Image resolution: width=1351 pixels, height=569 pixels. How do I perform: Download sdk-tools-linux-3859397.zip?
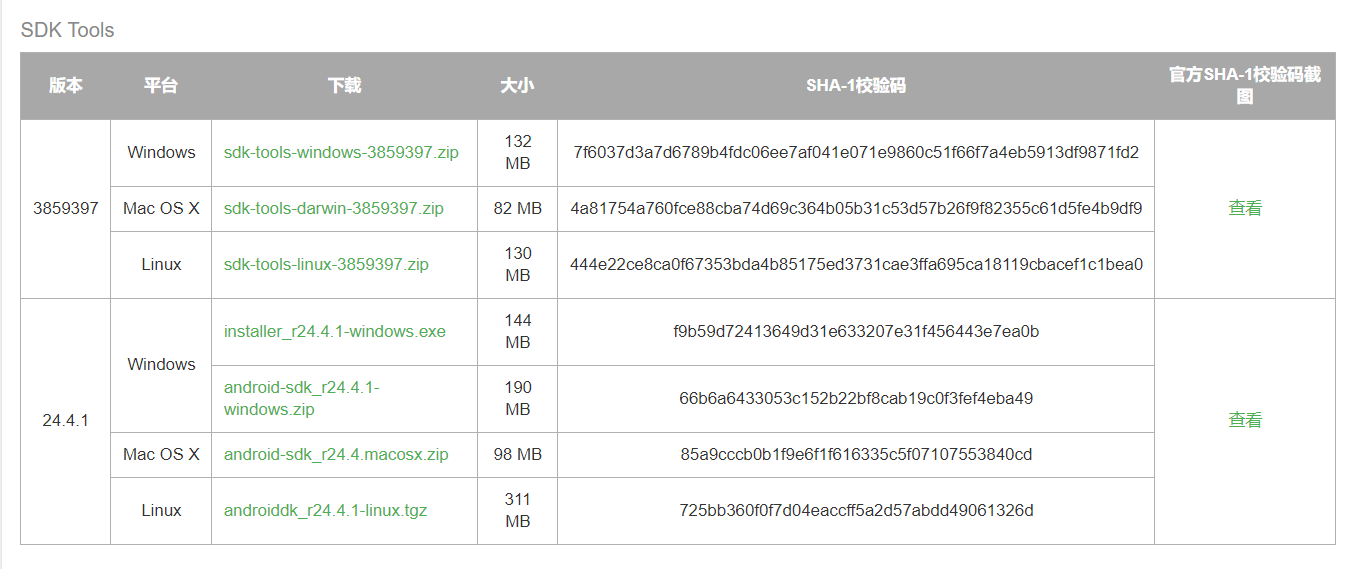326,265
